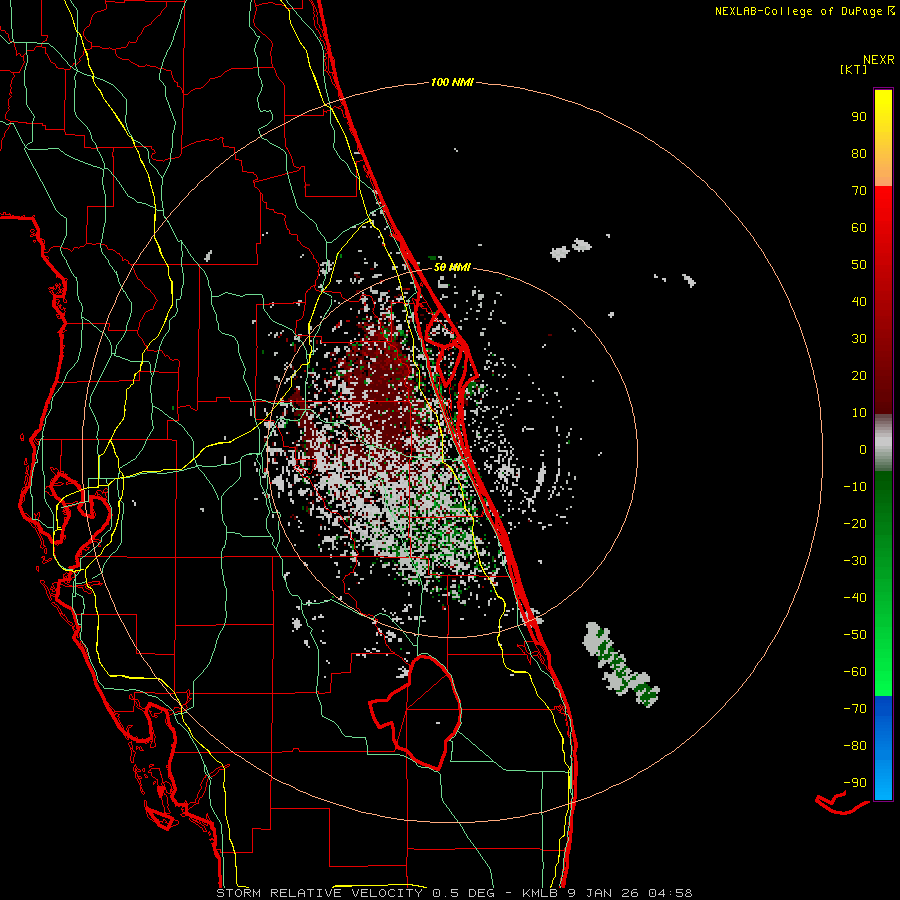Click the Storm Relative Velocity caption text
Screen dimensions: 900x900
[454, 893]
